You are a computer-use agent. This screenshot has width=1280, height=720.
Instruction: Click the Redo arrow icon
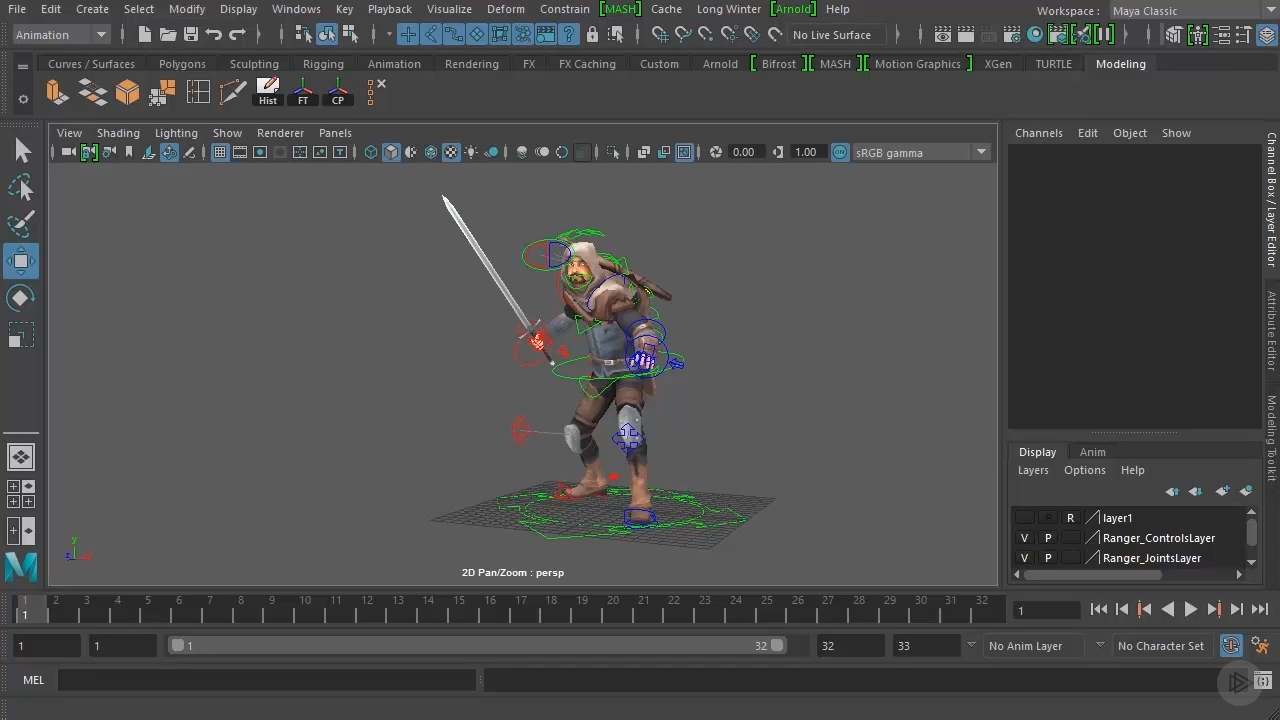pyautogui.click(x=237, y=35)
